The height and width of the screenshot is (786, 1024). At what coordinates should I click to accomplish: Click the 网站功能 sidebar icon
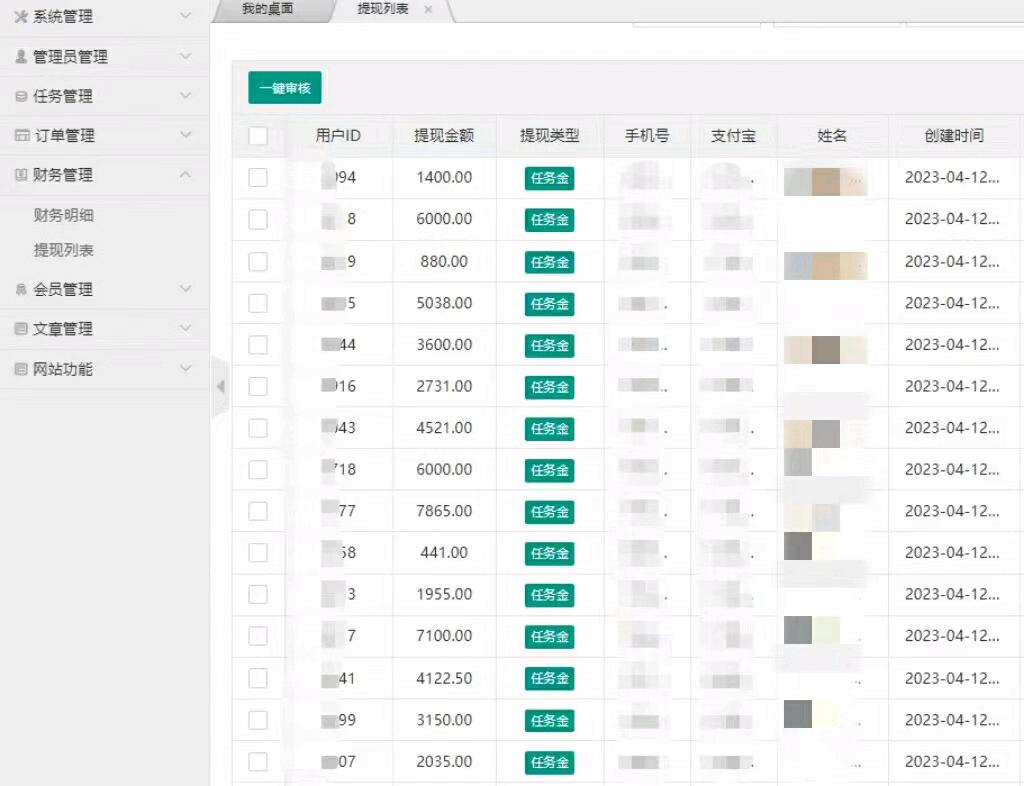(20, 370)
